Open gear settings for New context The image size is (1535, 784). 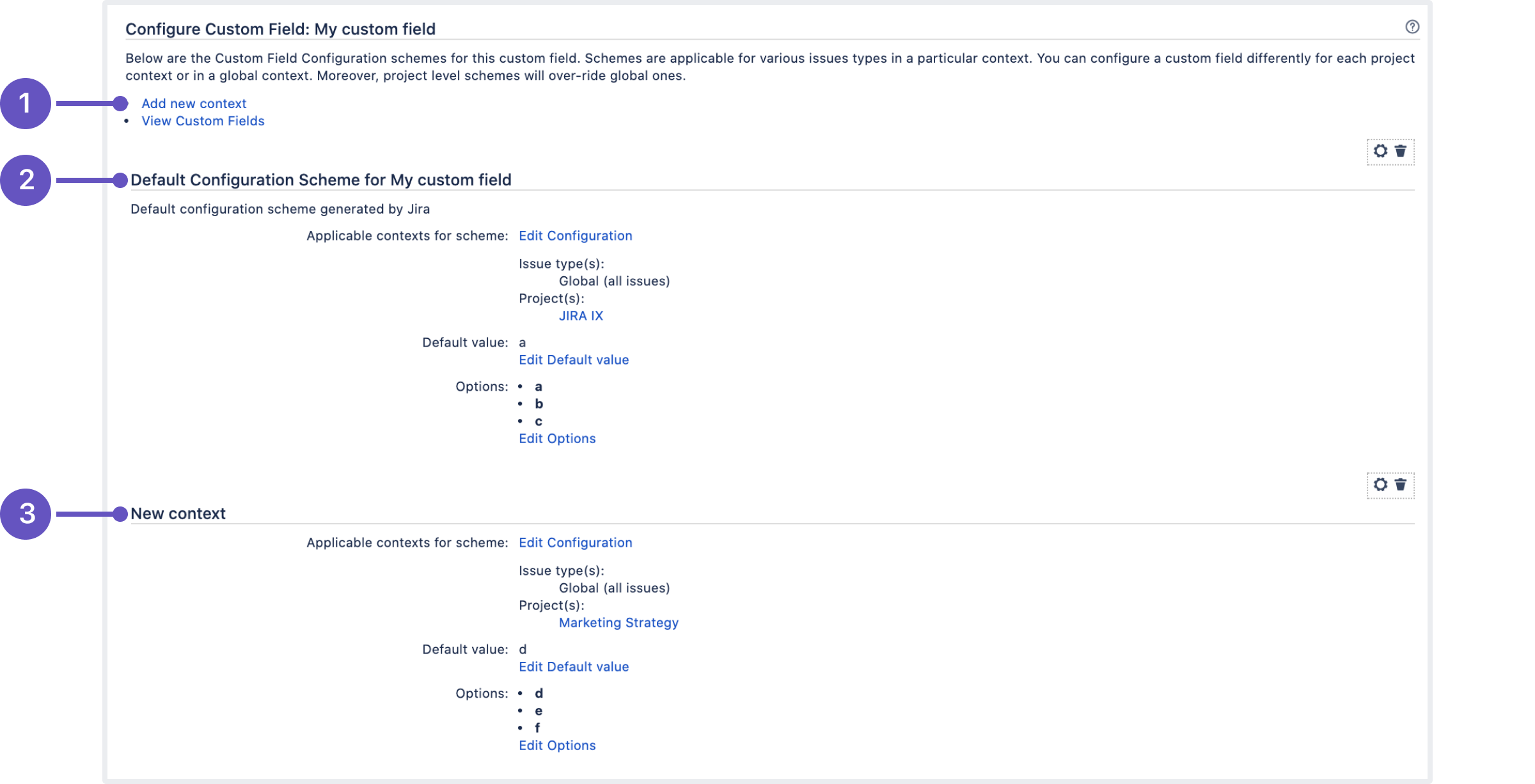click(x=1380, y=485)
